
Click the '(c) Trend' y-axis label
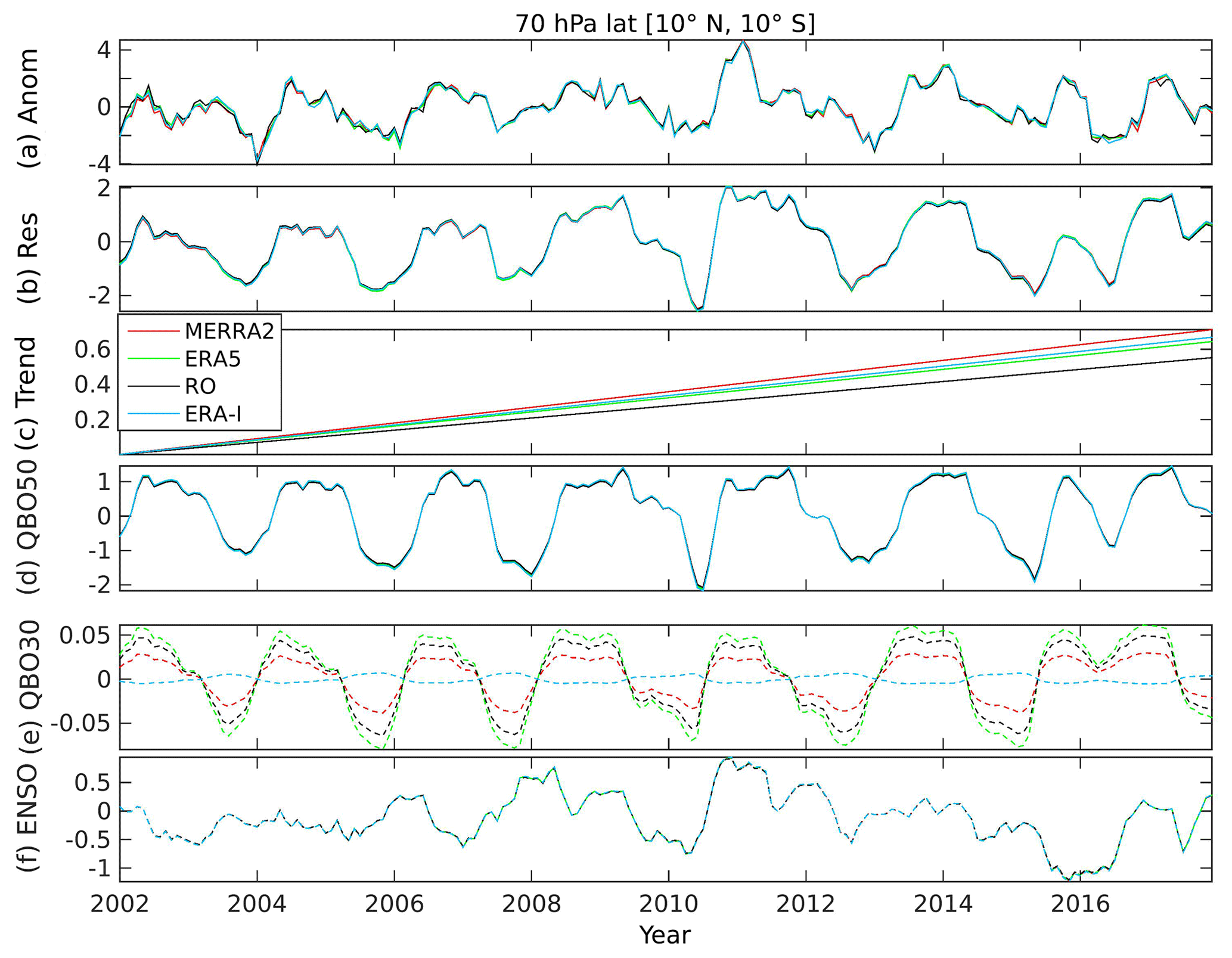28,393
